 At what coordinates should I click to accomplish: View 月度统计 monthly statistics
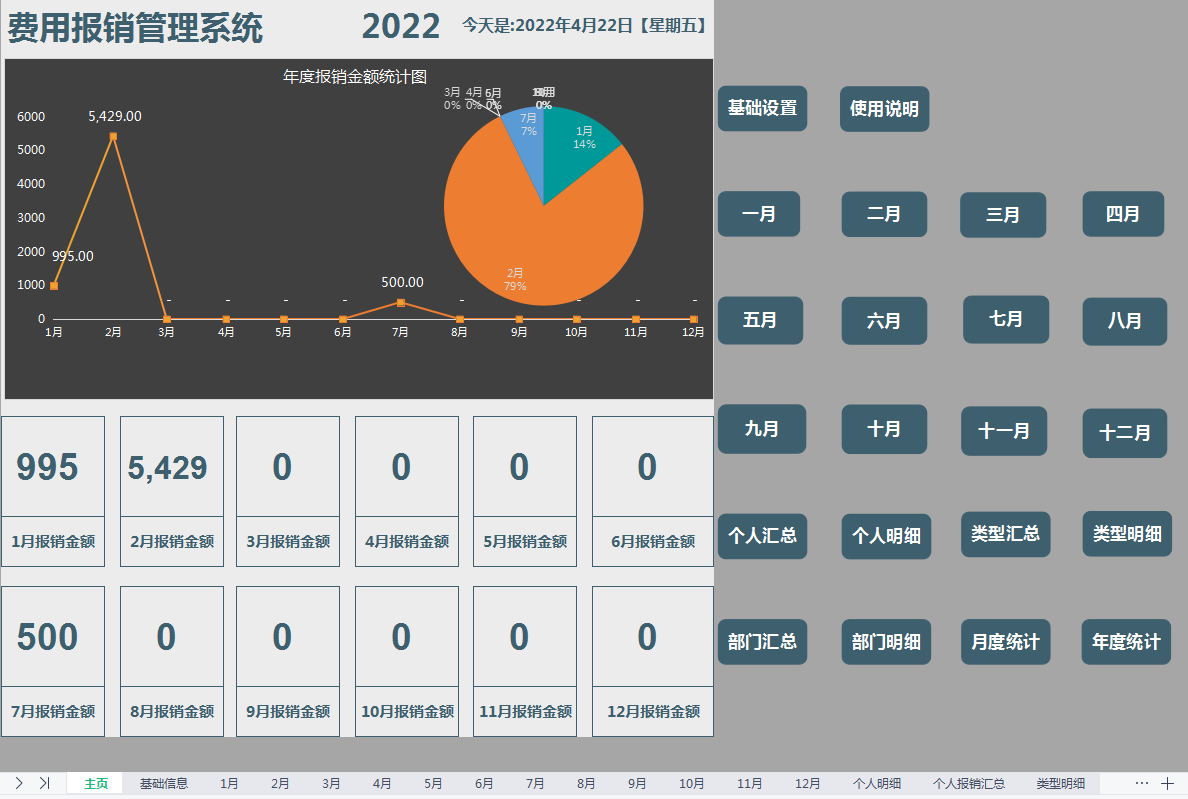coord(1005,642)
